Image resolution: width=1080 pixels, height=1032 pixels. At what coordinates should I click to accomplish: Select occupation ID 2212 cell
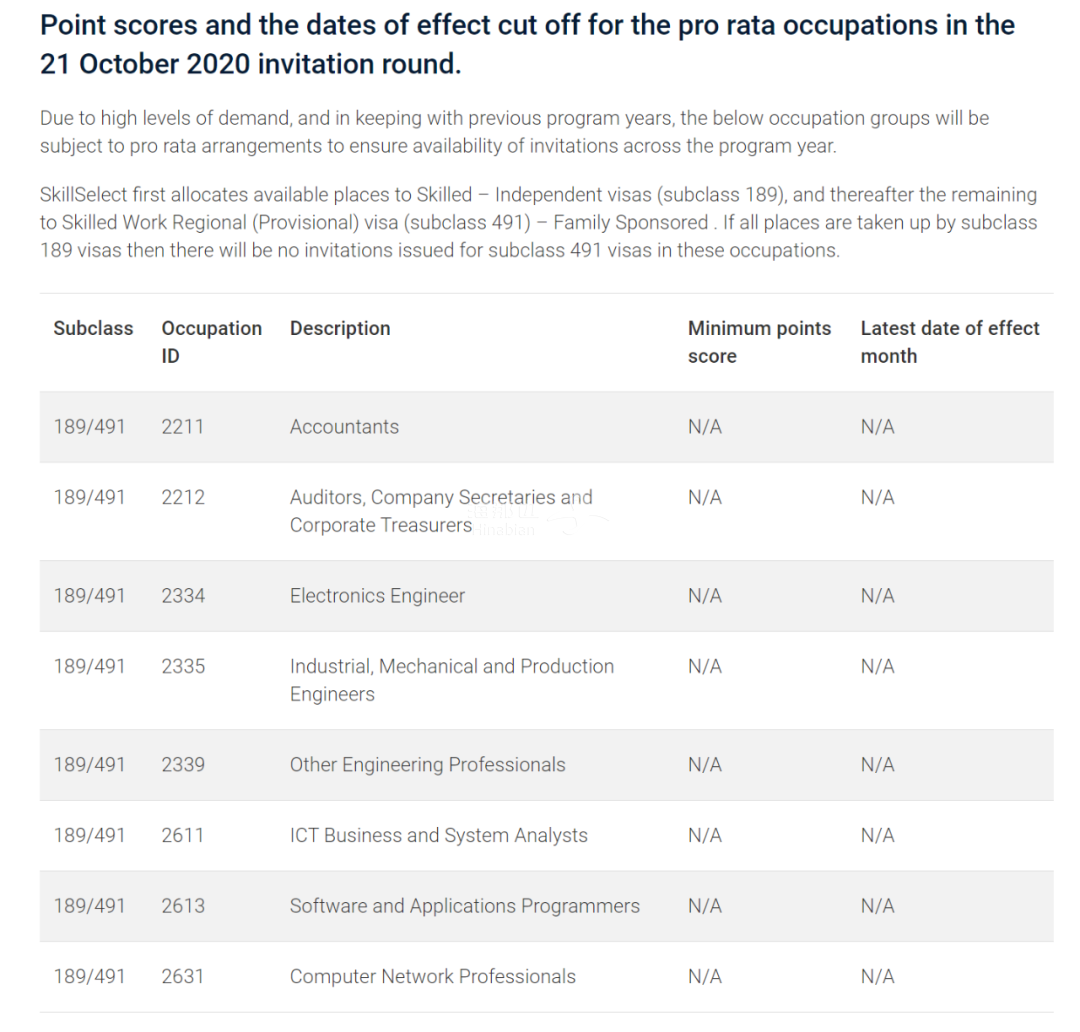coord(183,497)
